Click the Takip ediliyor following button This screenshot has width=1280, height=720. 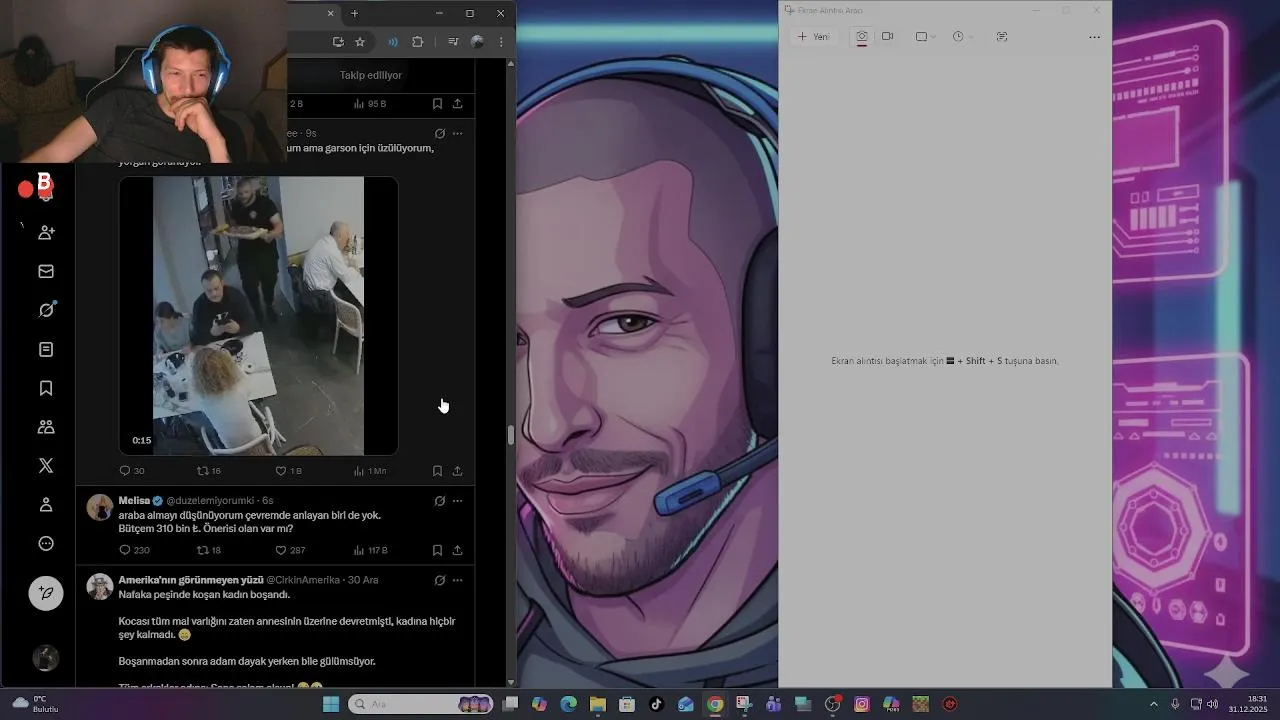[370, 75]
